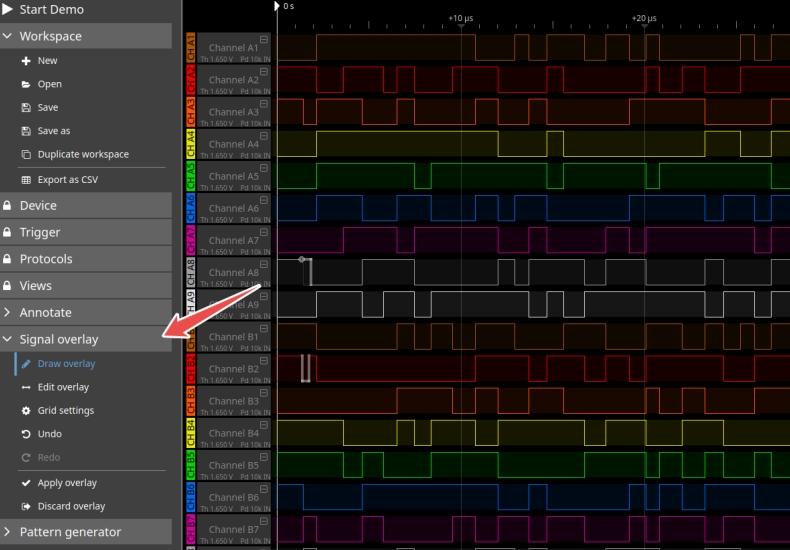Open Grid settings gear icon
Screen dimensions: 790x550
[27, 411]
